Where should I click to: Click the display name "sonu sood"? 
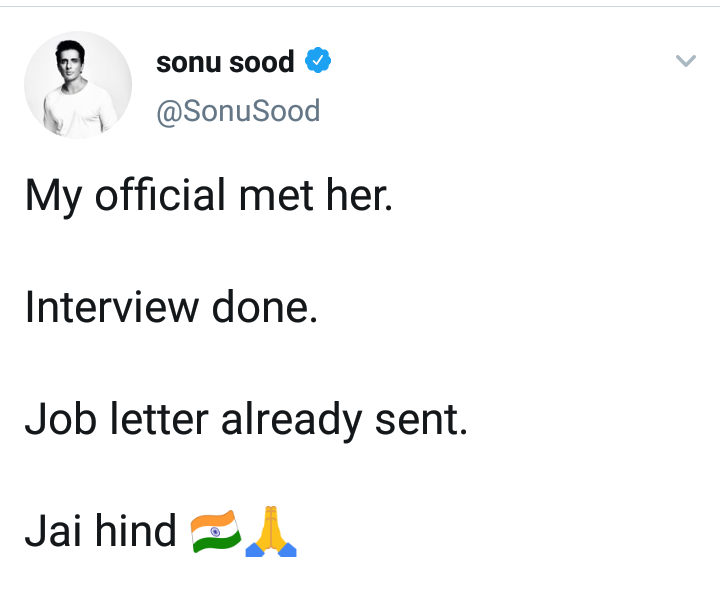coord(225,63)
